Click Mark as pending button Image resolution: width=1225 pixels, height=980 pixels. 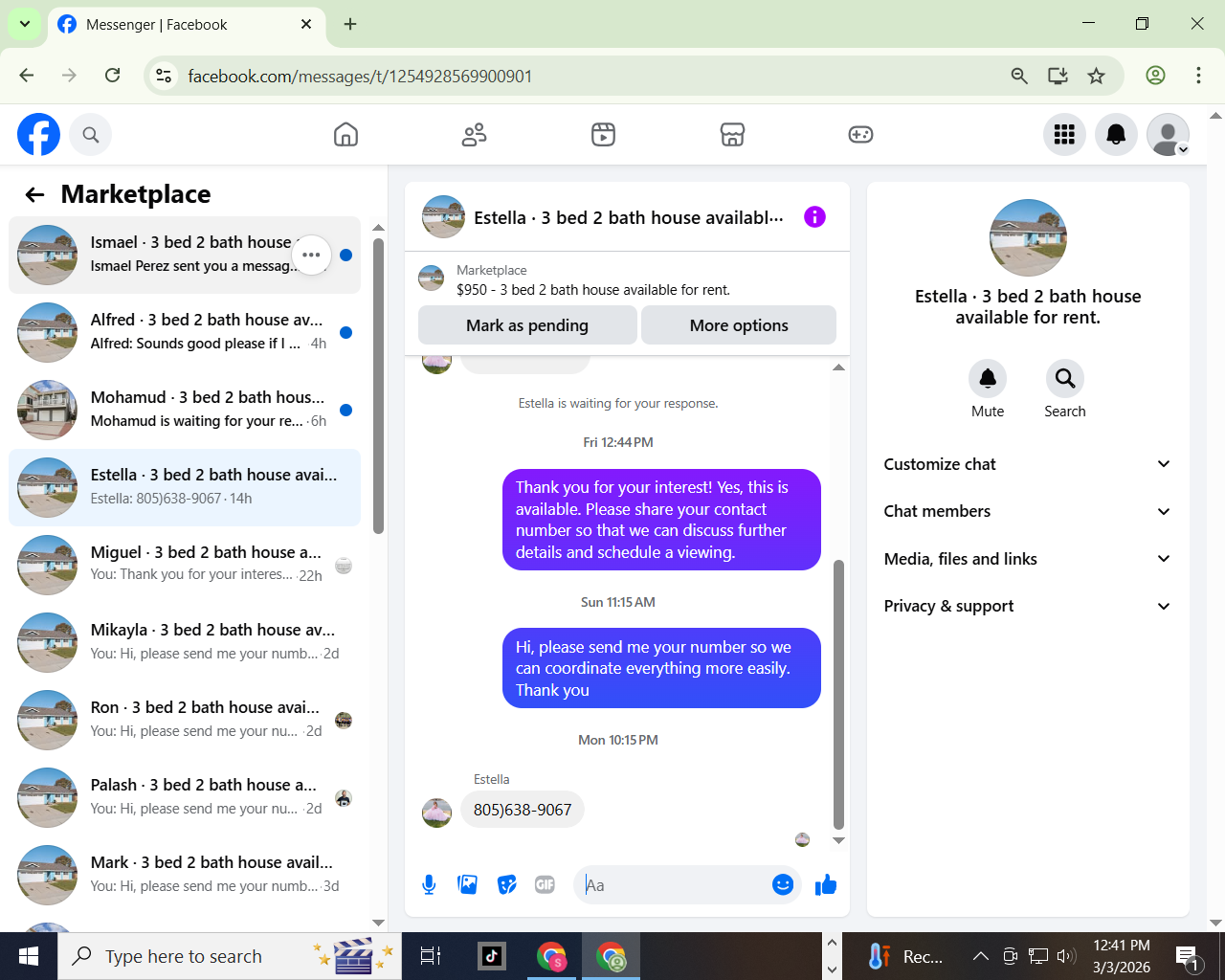tap(527, 325)
